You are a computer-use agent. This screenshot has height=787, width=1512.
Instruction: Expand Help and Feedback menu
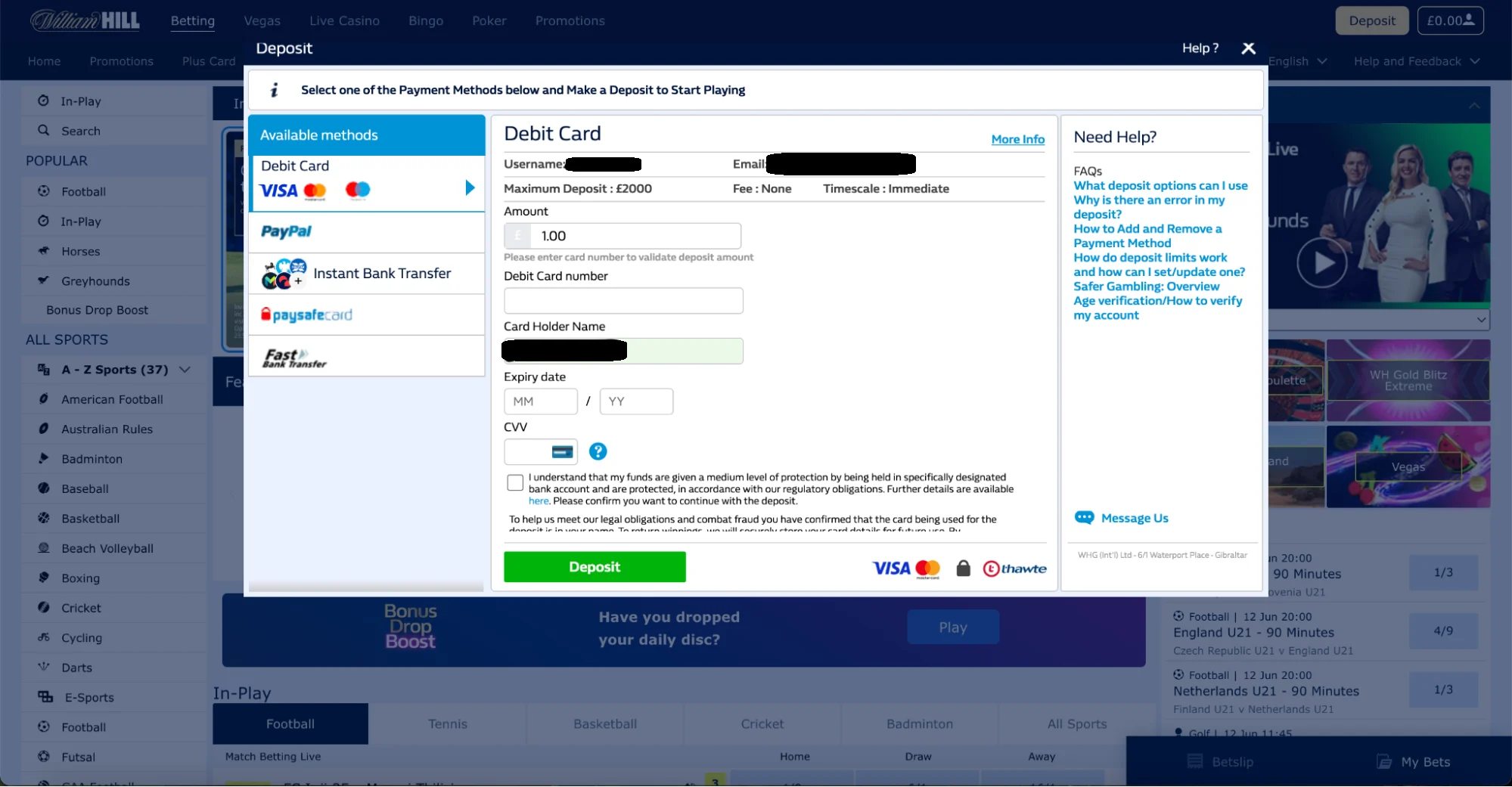coord(1416,61)
